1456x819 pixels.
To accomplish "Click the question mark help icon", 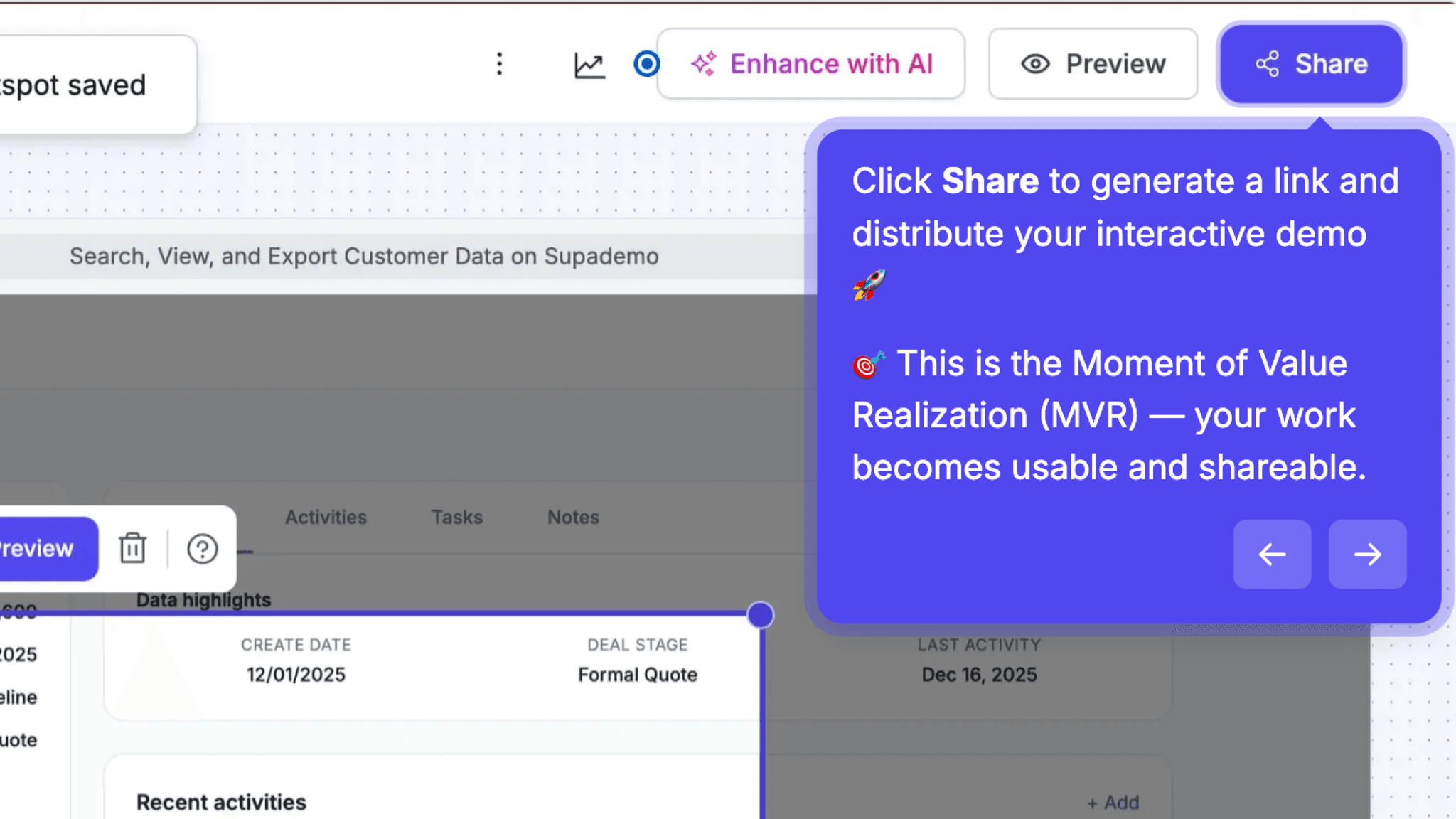I will [x=202, y=549].
